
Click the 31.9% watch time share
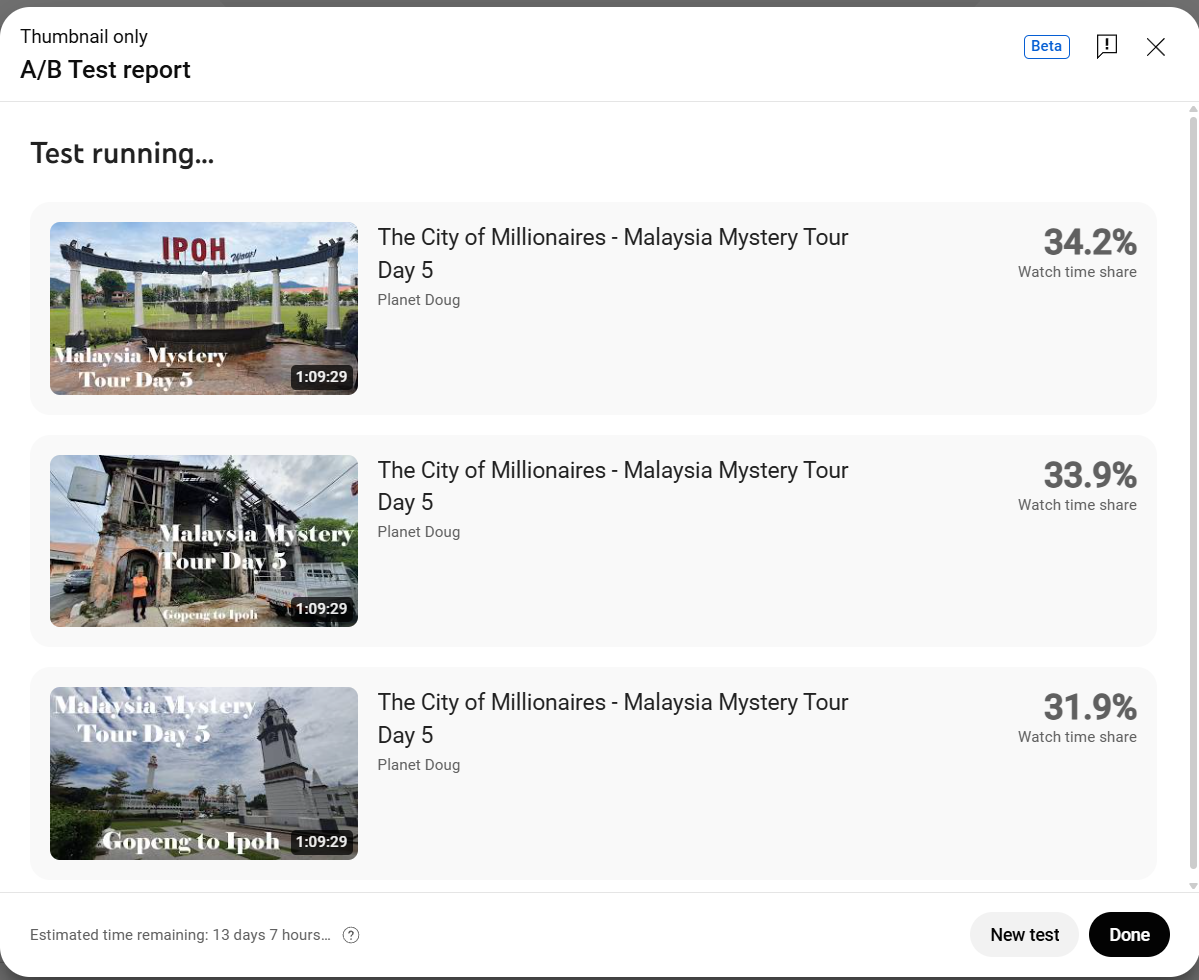coord(1089,707)
